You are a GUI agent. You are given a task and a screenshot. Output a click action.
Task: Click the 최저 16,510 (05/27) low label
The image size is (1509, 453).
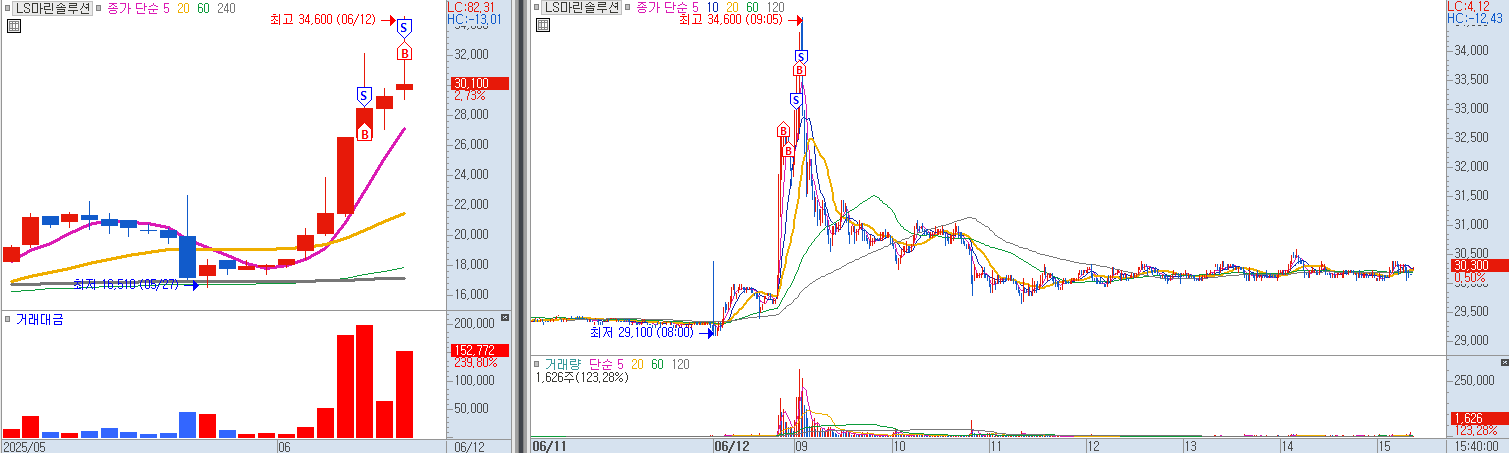coord(125,284)
